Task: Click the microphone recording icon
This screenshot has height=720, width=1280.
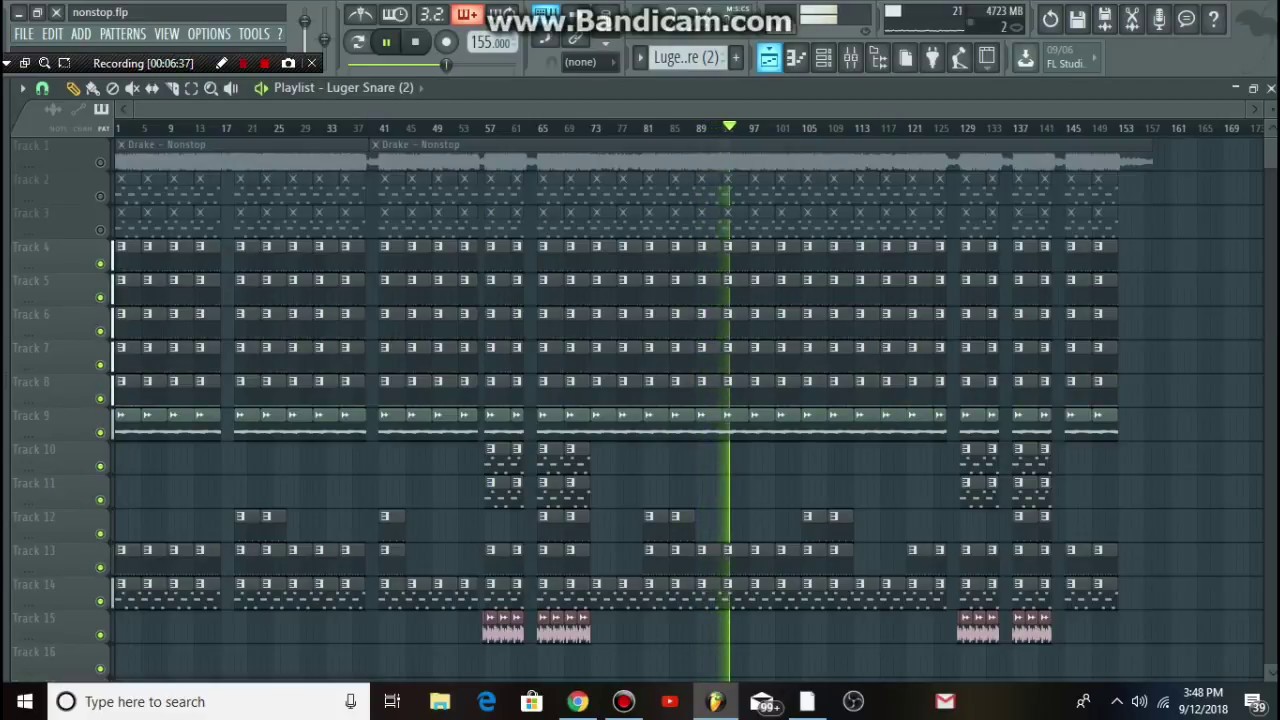Action: [1159, 19]
